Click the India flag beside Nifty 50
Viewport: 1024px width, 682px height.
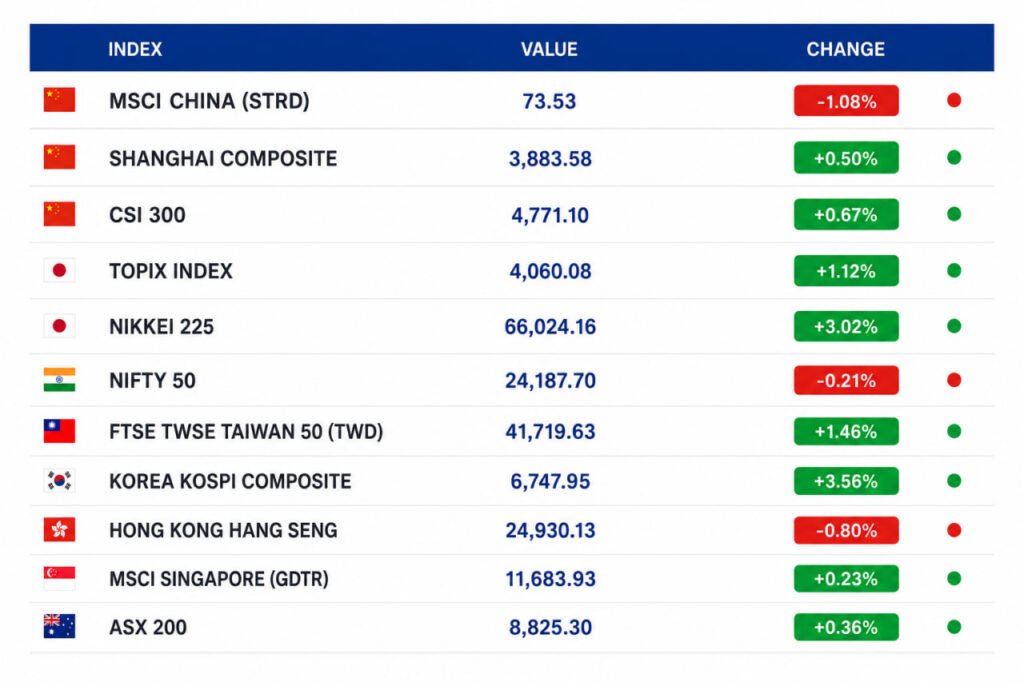click(x=59, y=380)
